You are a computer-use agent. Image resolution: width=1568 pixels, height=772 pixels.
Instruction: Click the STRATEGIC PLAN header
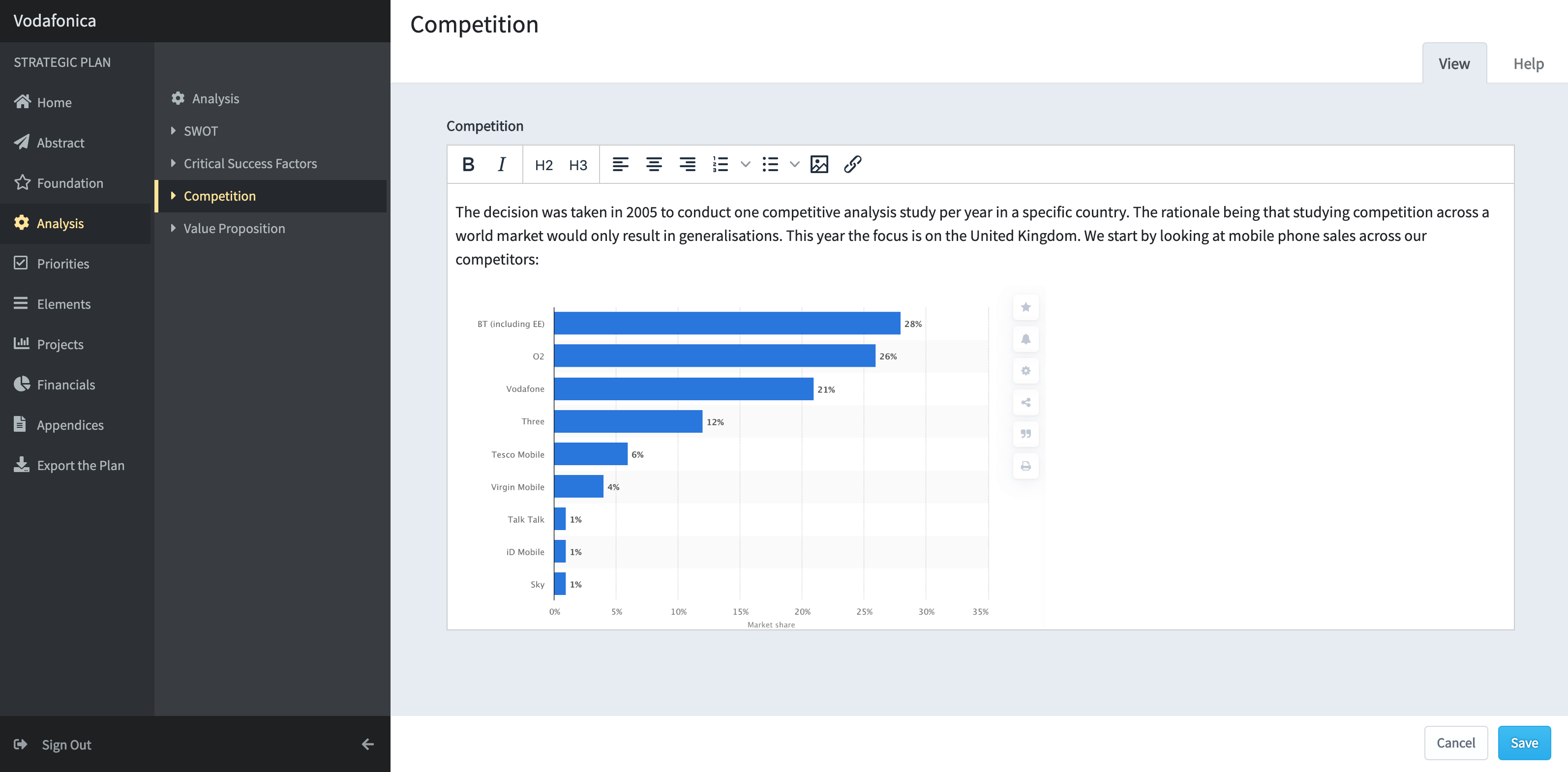point(62,62)
